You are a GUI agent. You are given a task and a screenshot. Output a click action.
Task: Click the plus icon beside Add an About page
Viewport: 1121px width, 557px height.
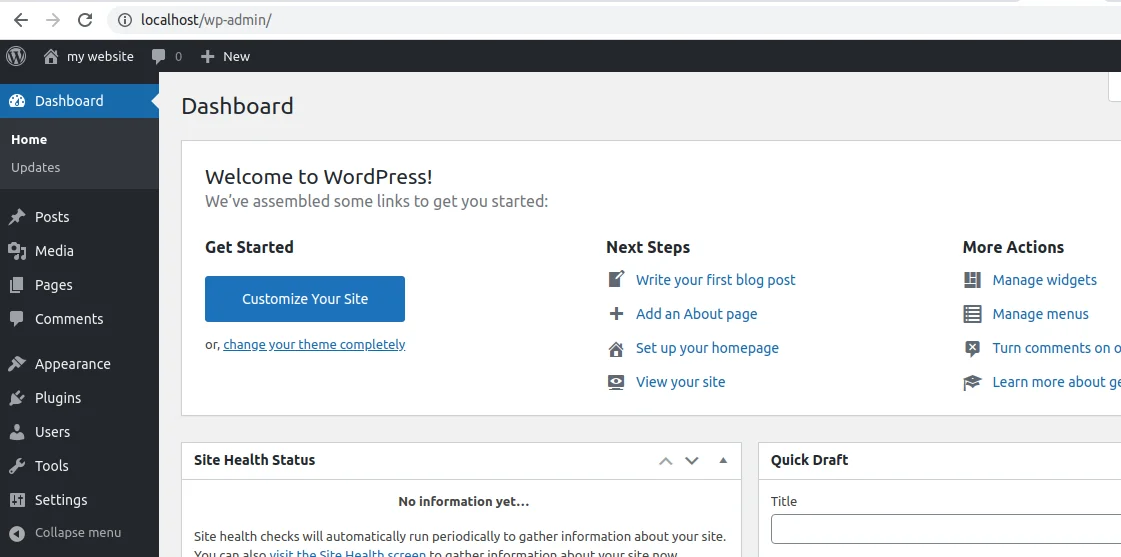(616, 314)
